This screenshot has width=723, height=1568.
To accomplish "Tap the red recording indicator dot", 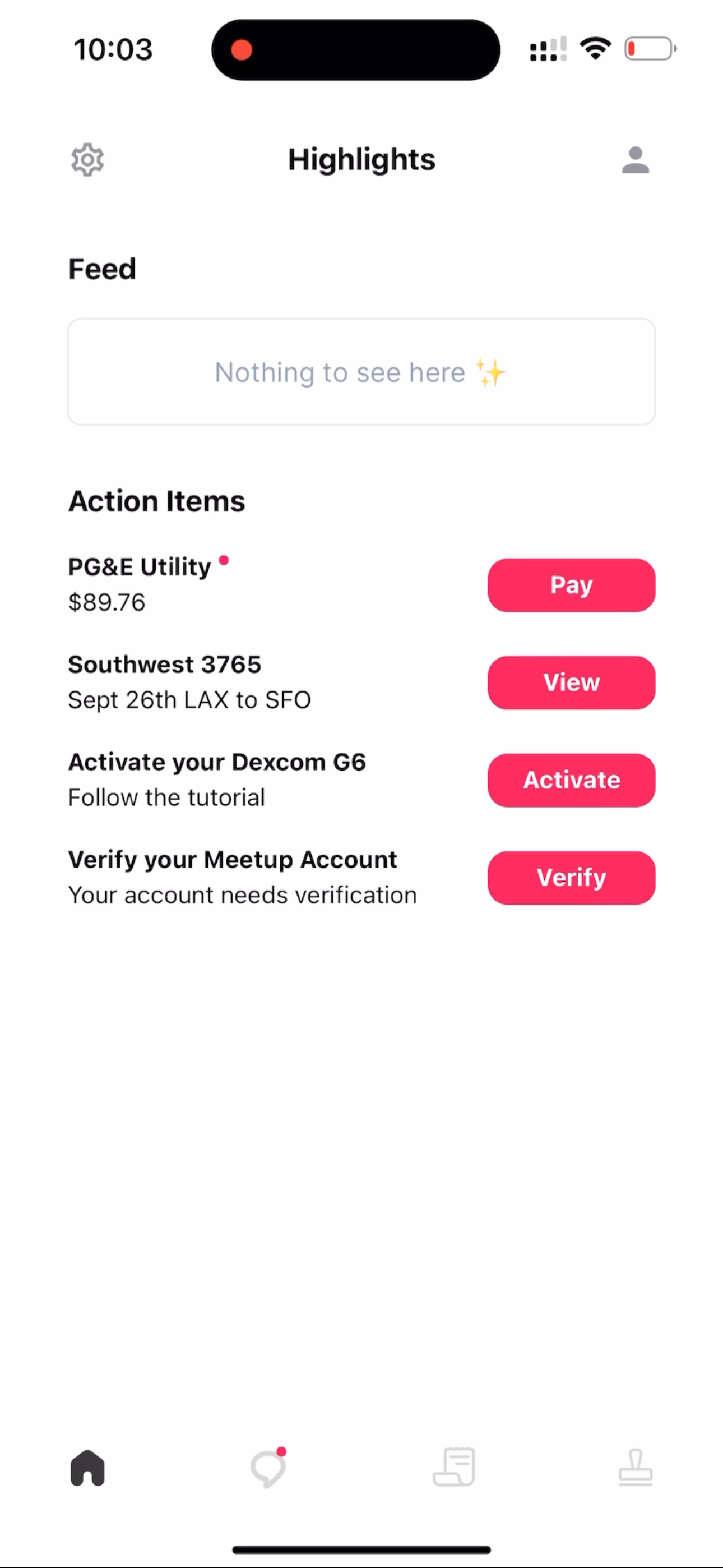I will coord(242,50).
